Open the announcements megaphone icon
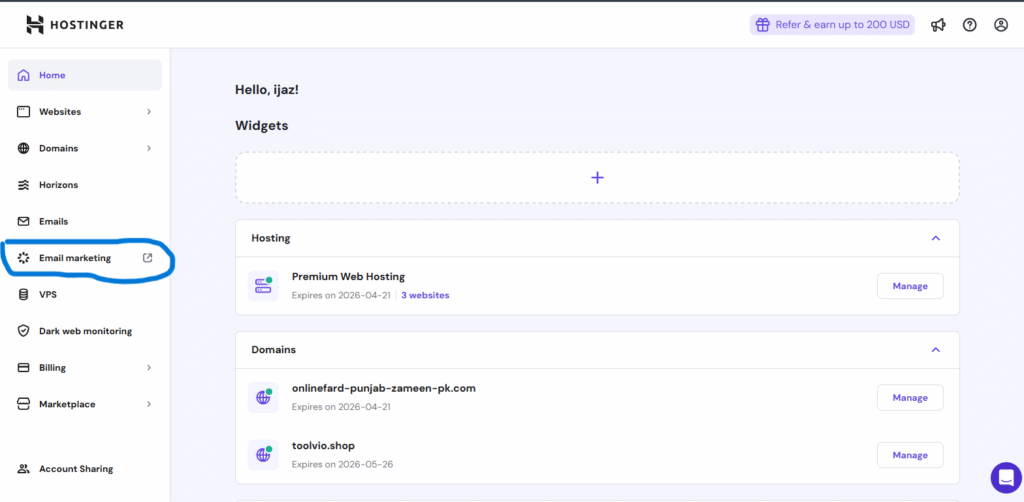Image resolution: width=1024 pixels, height=502 pixels. (x=938, y=25)
